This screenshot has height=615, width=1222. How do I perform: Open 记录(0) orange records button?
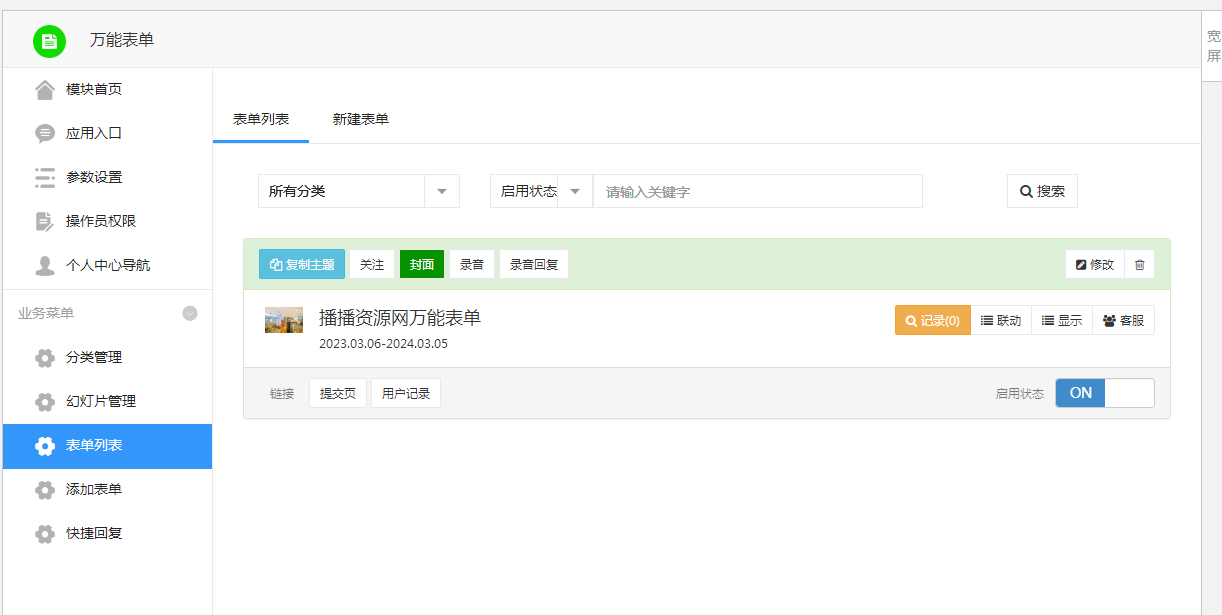coord(932,321)
